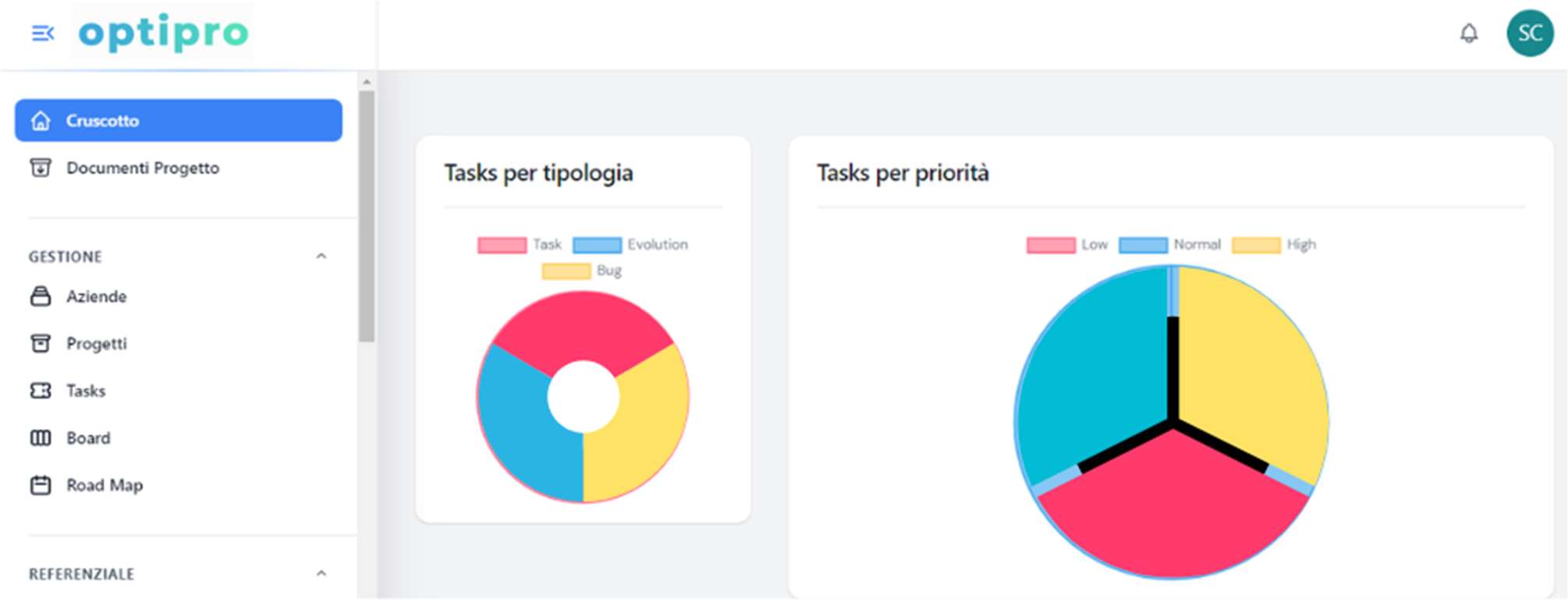Click the Cruscotto home icon
This screenshot has width=1568, height=602.
[41, 121]
